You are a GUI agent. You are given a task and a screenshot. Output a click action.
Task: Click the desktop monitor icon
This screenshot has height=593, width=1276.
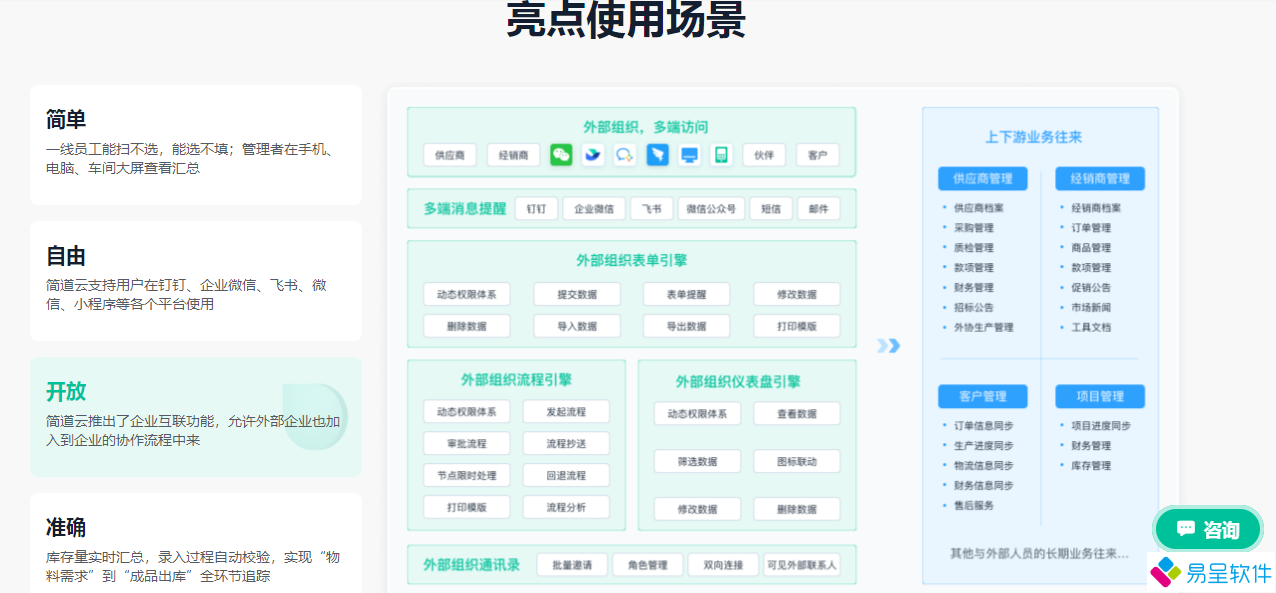tap(689, 155)
